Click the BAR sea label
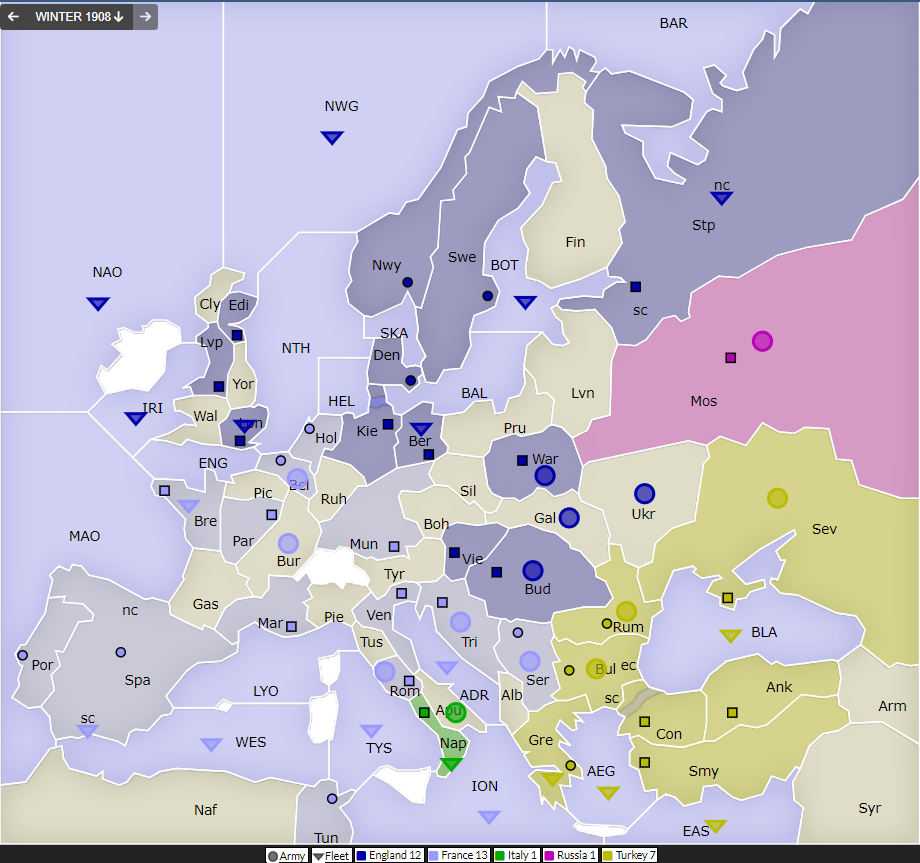The width and height of the screenshot is (920, 863). [674, 23]
